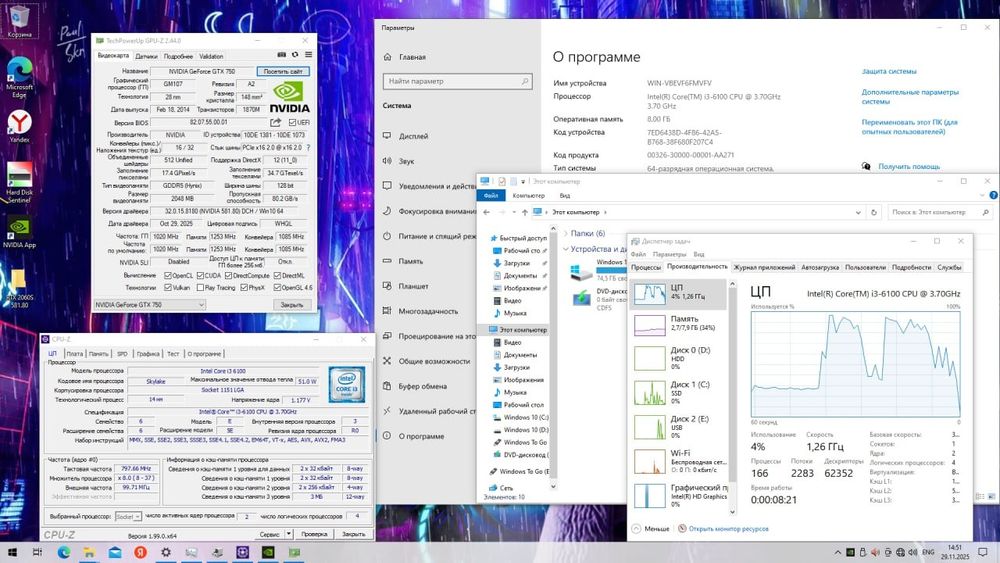The width and height of the screenshot is (1000, 563).
Task: Open the Yandex desktop shortcut
Action: pyautogui.click(x=19, y=125)
